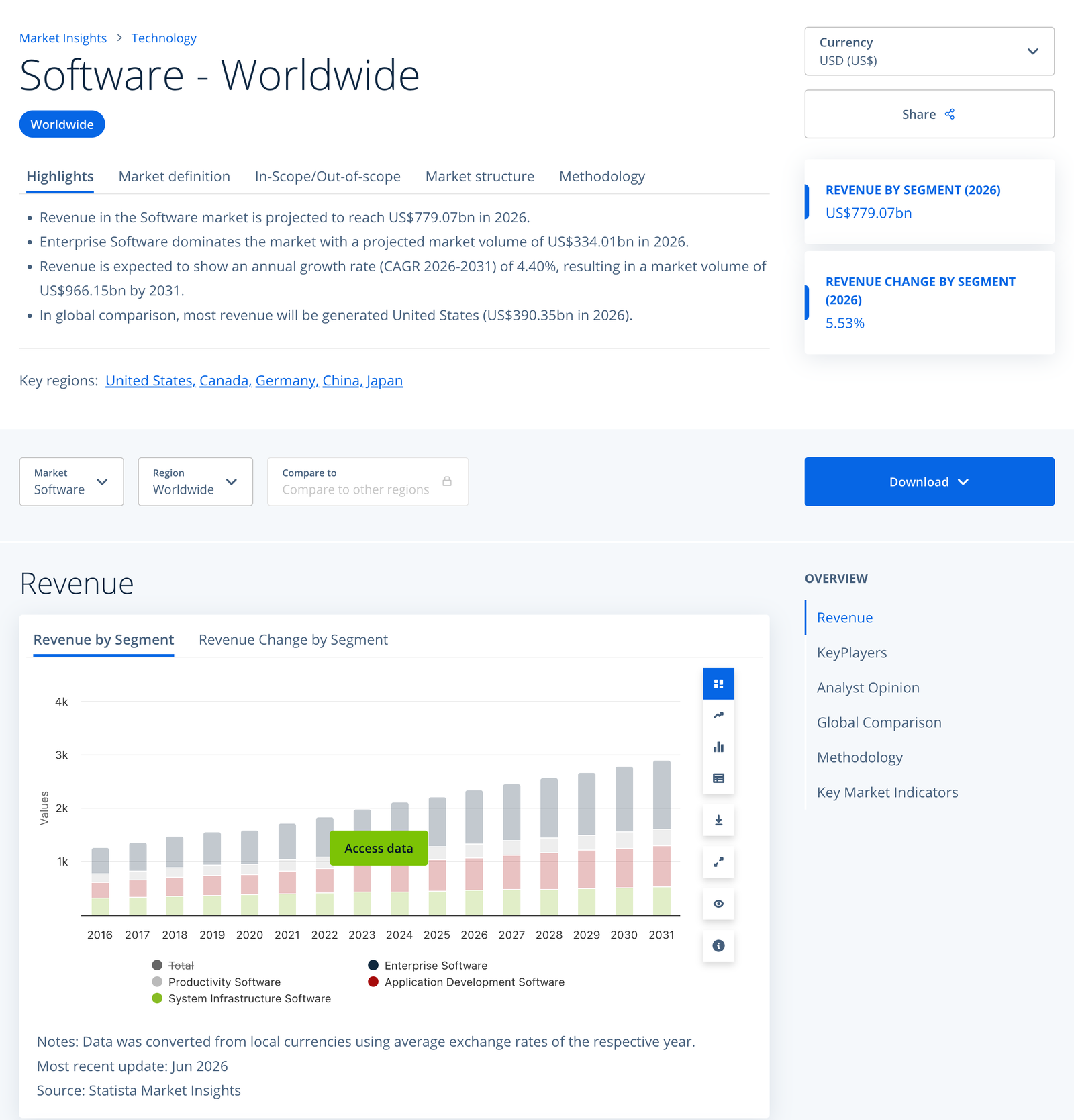The image size is (1074, 1120).
Task: Expand chart to fullscreen icon
Action: 718,861
